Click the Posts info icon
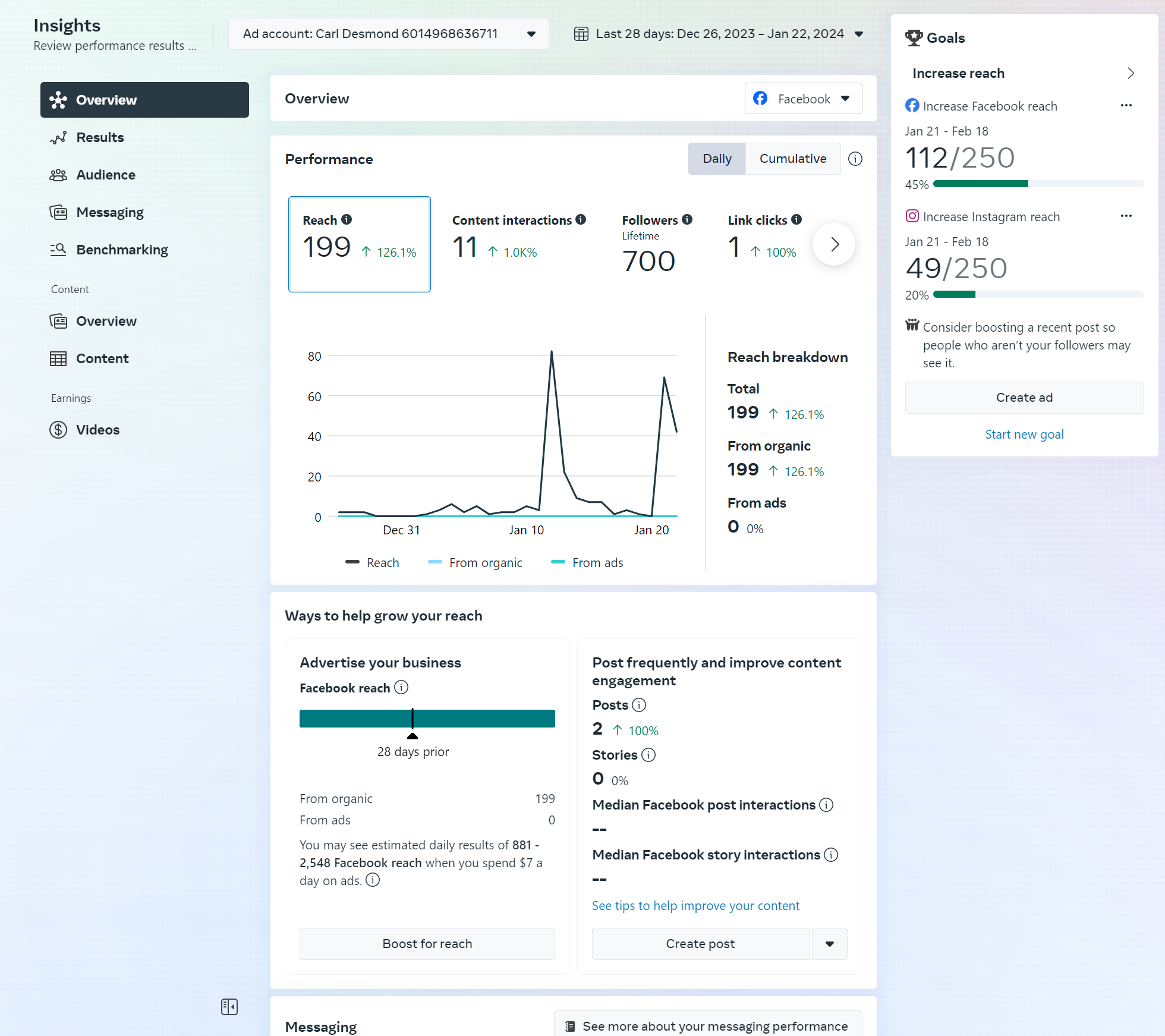 pyautogui.click(x=639, y=705)
